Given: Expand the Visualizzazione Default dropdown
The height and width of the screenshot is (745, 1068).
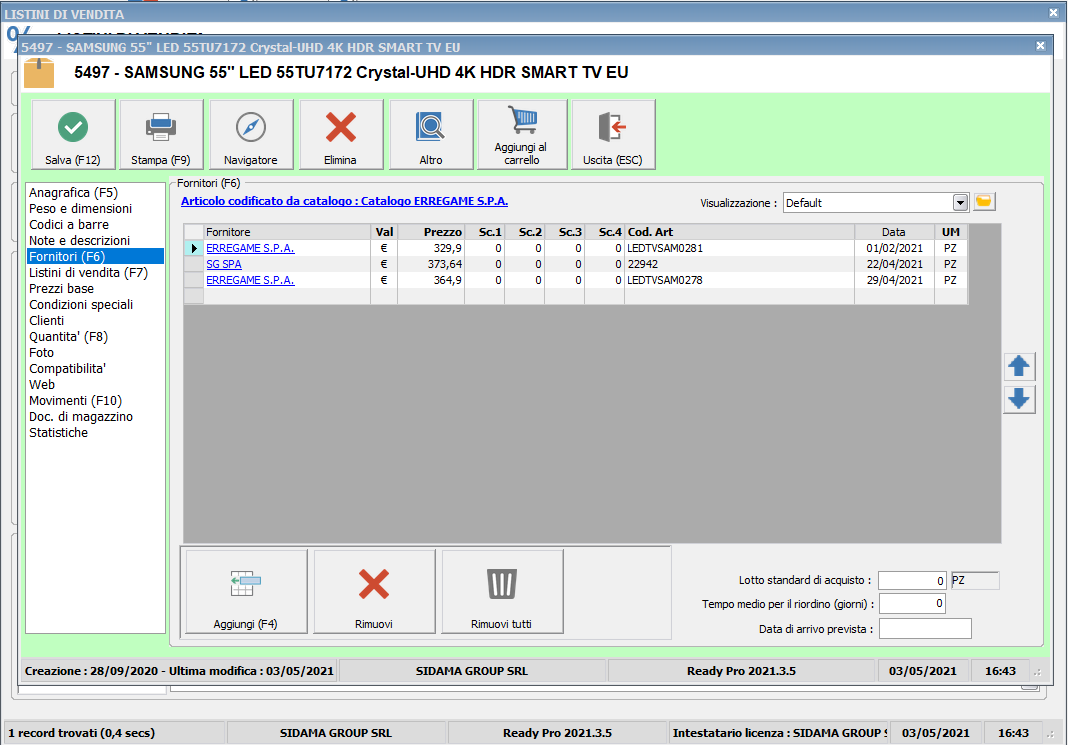Looking at the screenshot, I should (x=960, y=203).
